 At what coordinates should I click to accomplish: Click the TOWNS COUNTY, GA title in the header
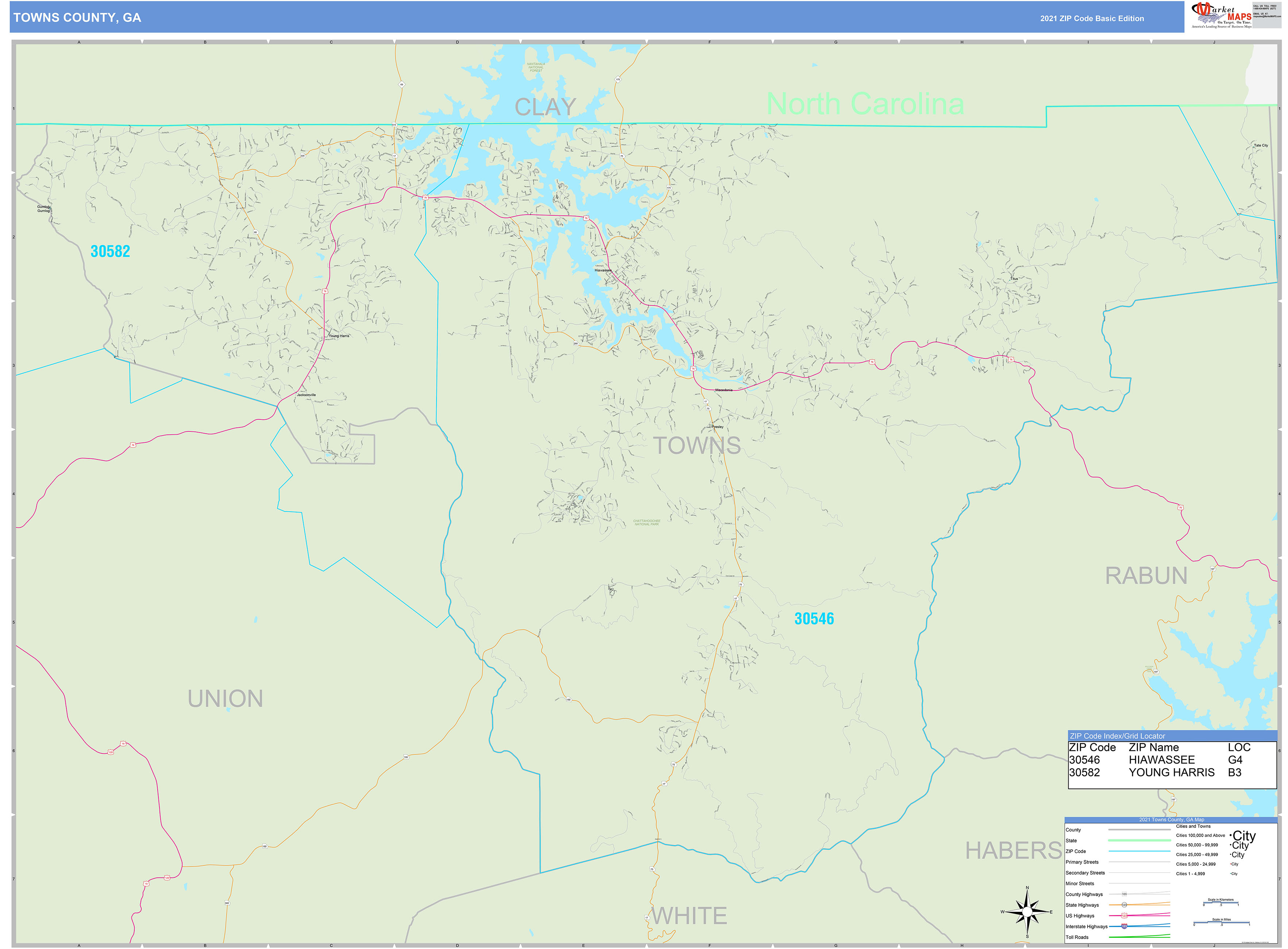click(x=77, y=18)
